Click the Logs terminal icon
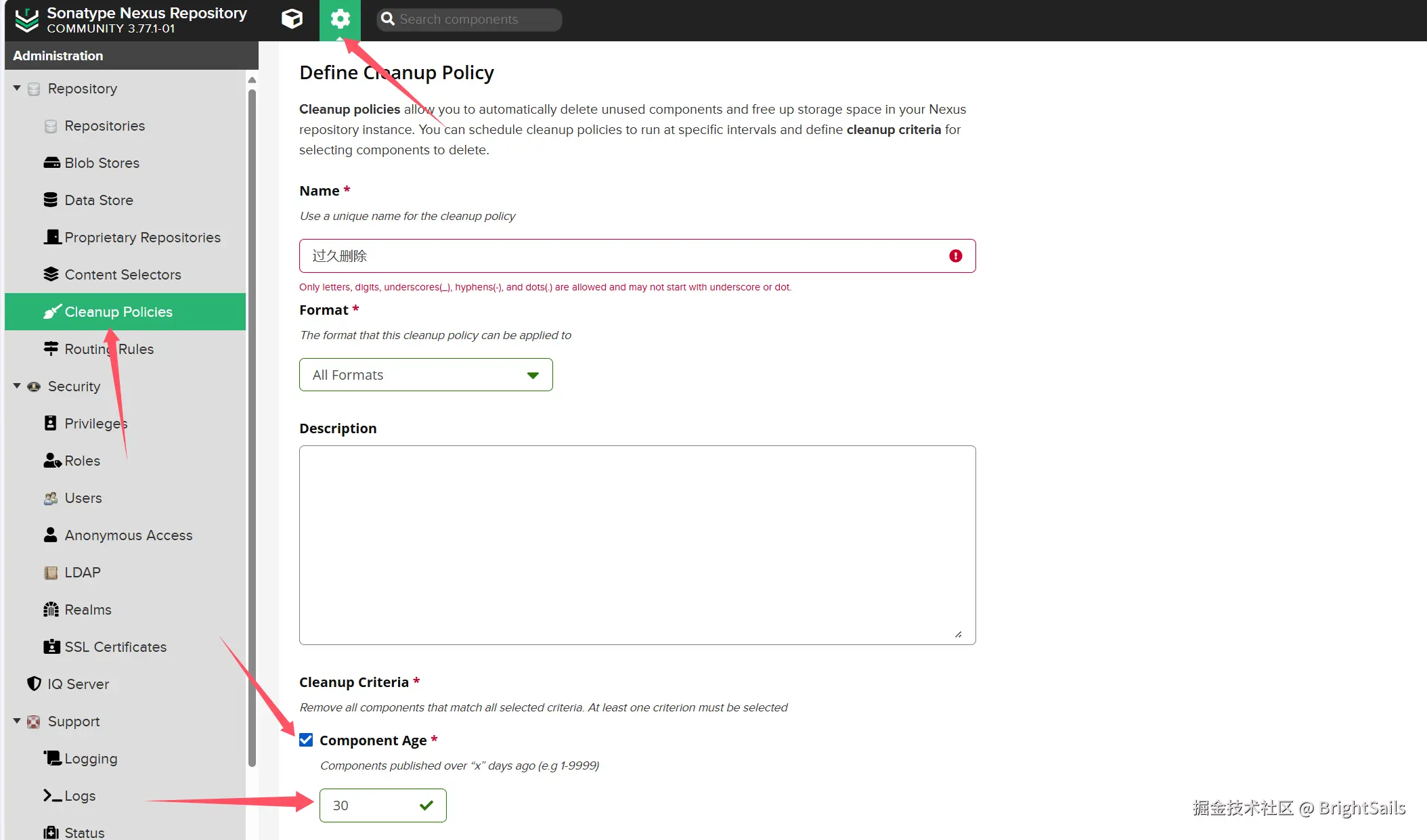 click(53, 795)
